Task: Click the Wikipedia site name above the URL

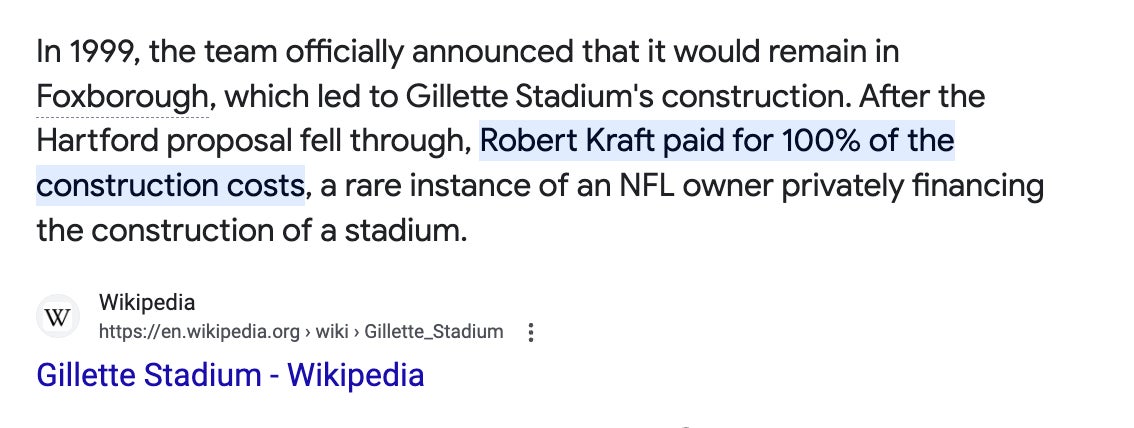Action: coord(147,303)
